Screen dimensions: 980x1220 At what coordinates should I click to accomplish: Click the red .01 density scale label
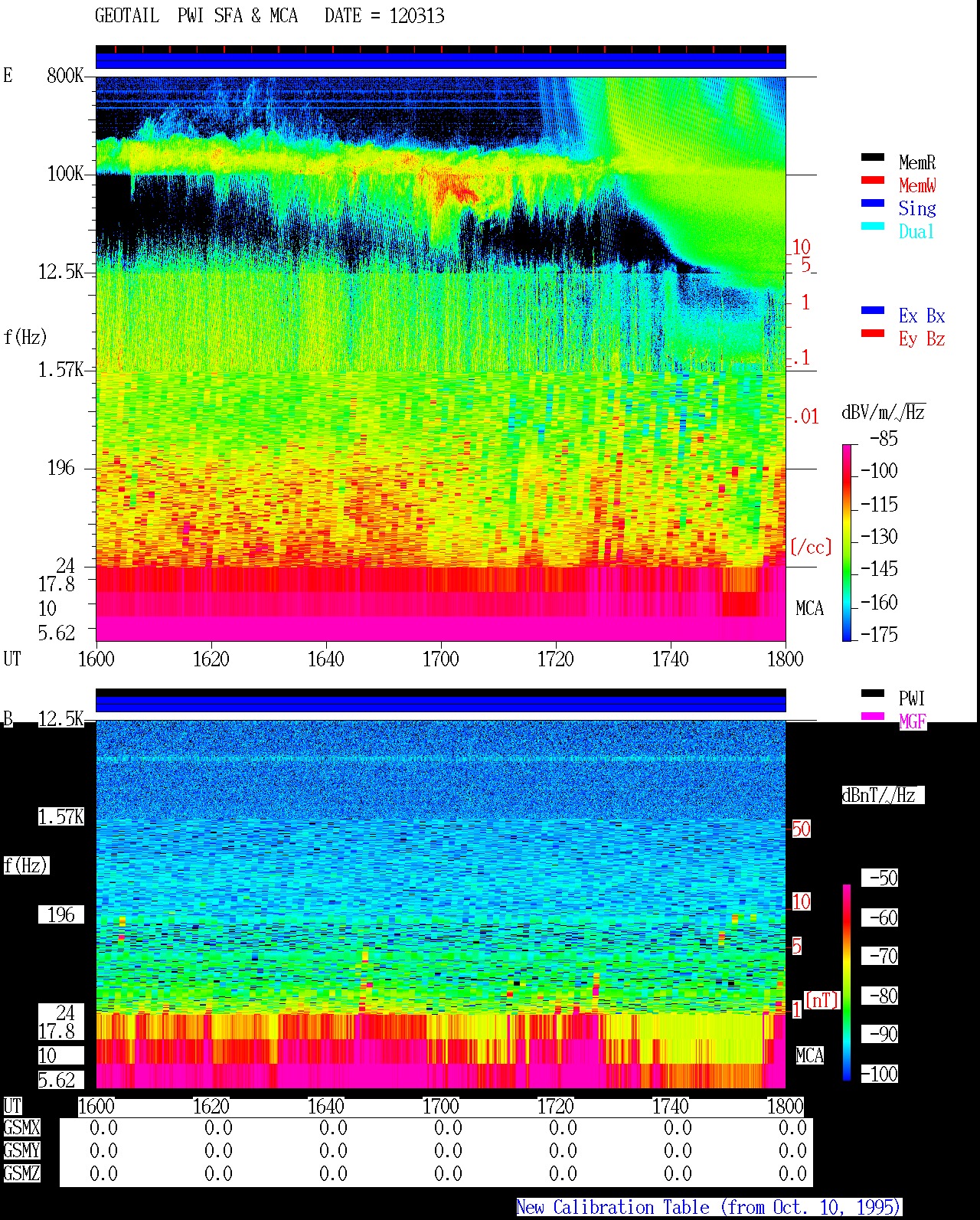click(805, 417)
